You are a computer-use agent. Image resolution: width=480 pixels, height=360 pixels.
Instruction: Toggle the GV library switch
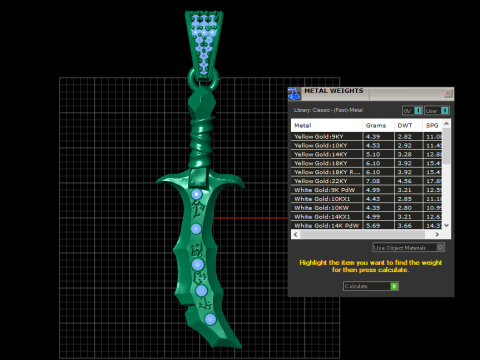[412, 110]
